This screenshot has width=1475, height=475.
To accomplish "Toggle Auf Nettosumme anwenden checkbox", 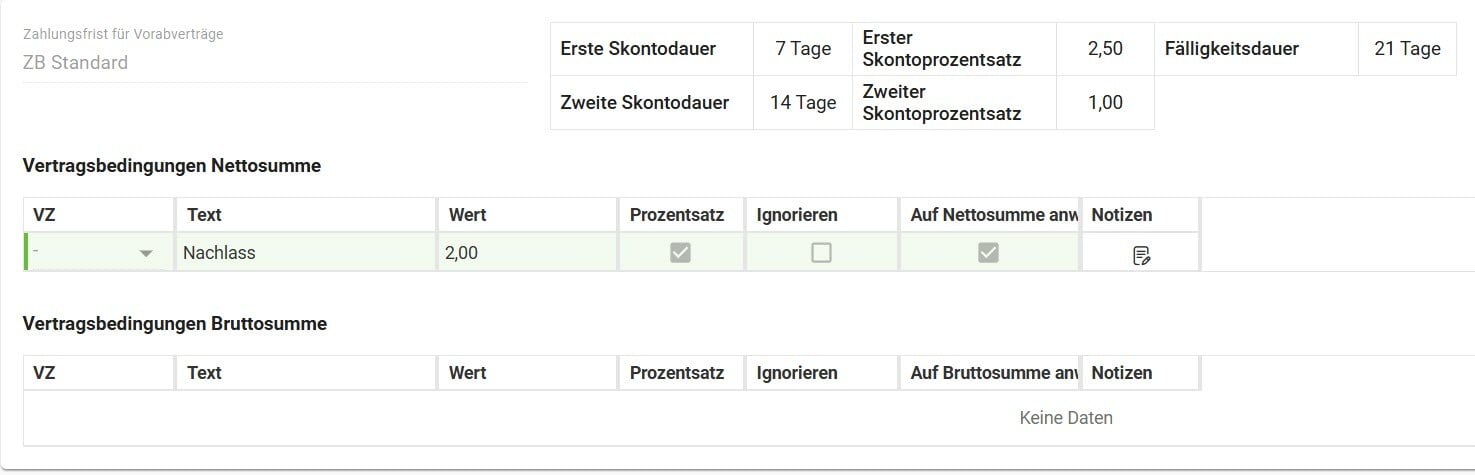I will (x=988, y=253).
